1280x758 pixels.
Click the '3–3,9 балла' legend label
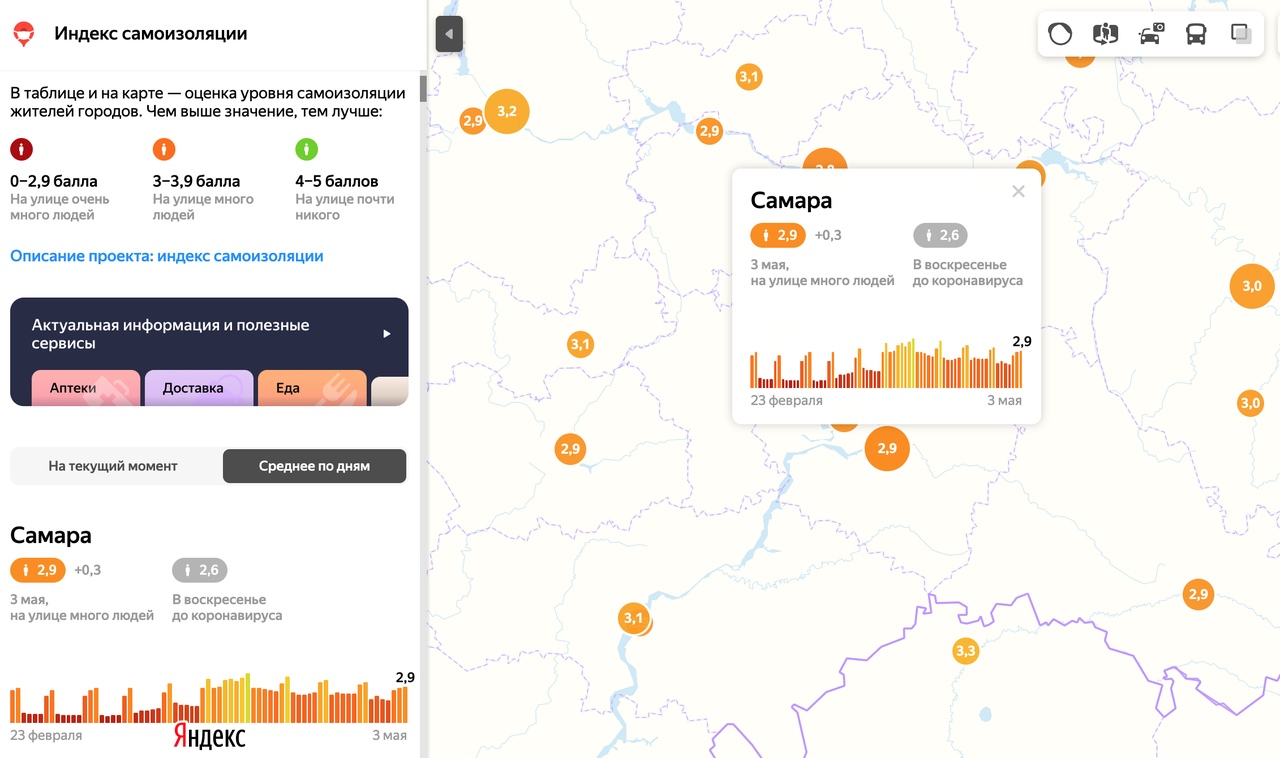point(196,182)
